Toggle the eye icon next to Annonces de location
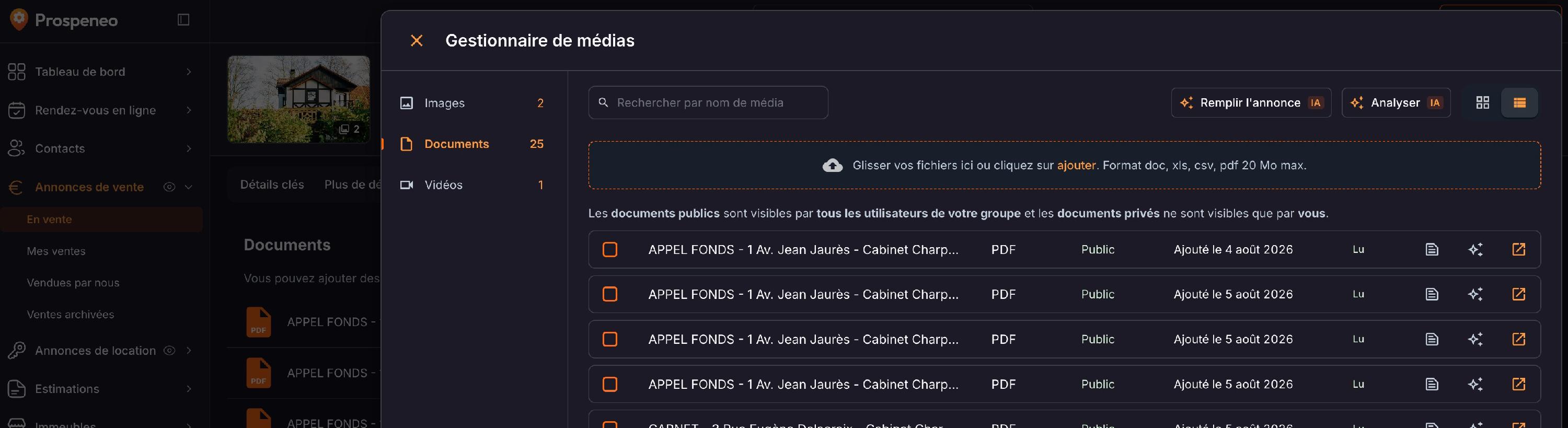Viewport: 1568px width, 428px height. pyautogui.click(x=169, y=351)
